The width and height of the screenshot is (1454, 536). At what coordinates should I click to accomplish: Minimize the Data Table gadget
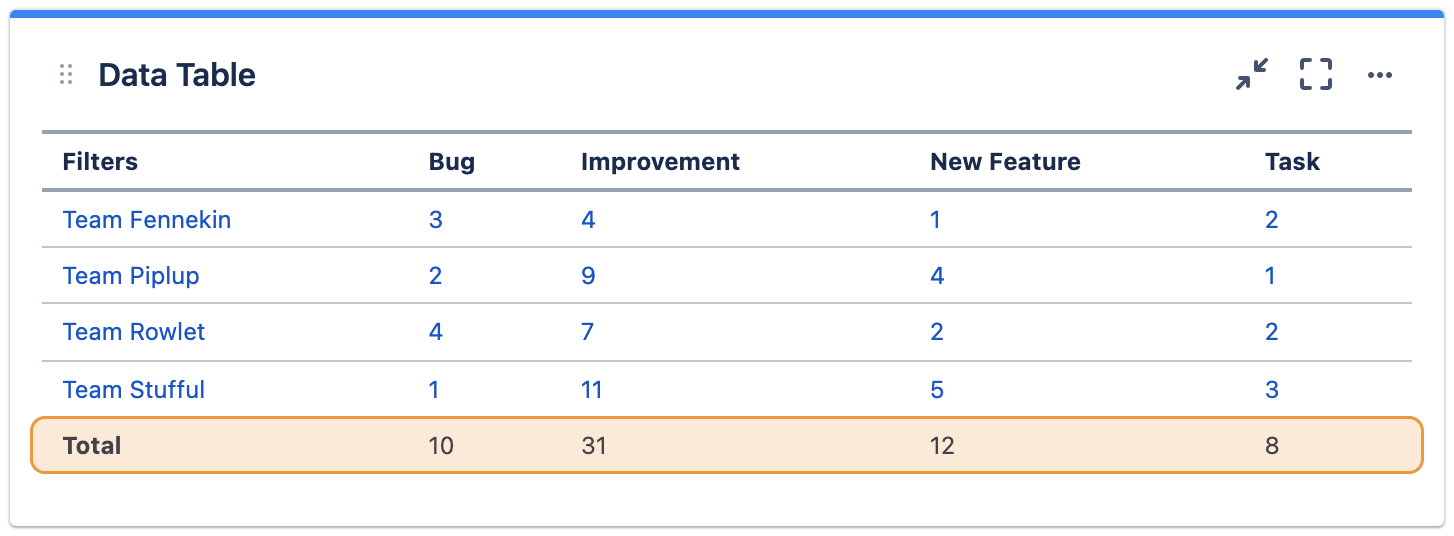click(1251, 75)
